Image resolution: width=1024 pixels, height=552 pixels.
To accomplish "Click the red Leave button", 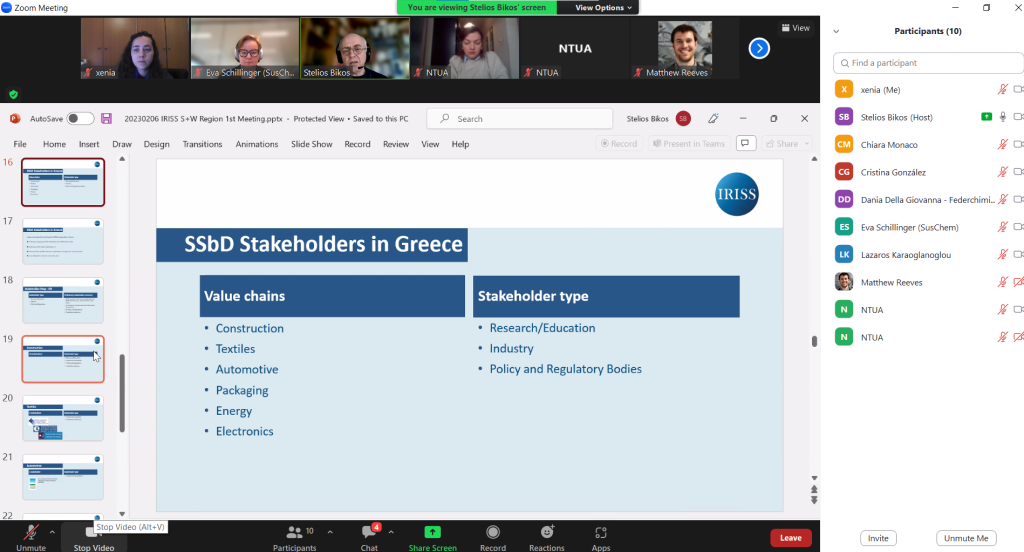I will tap(790, 538).
